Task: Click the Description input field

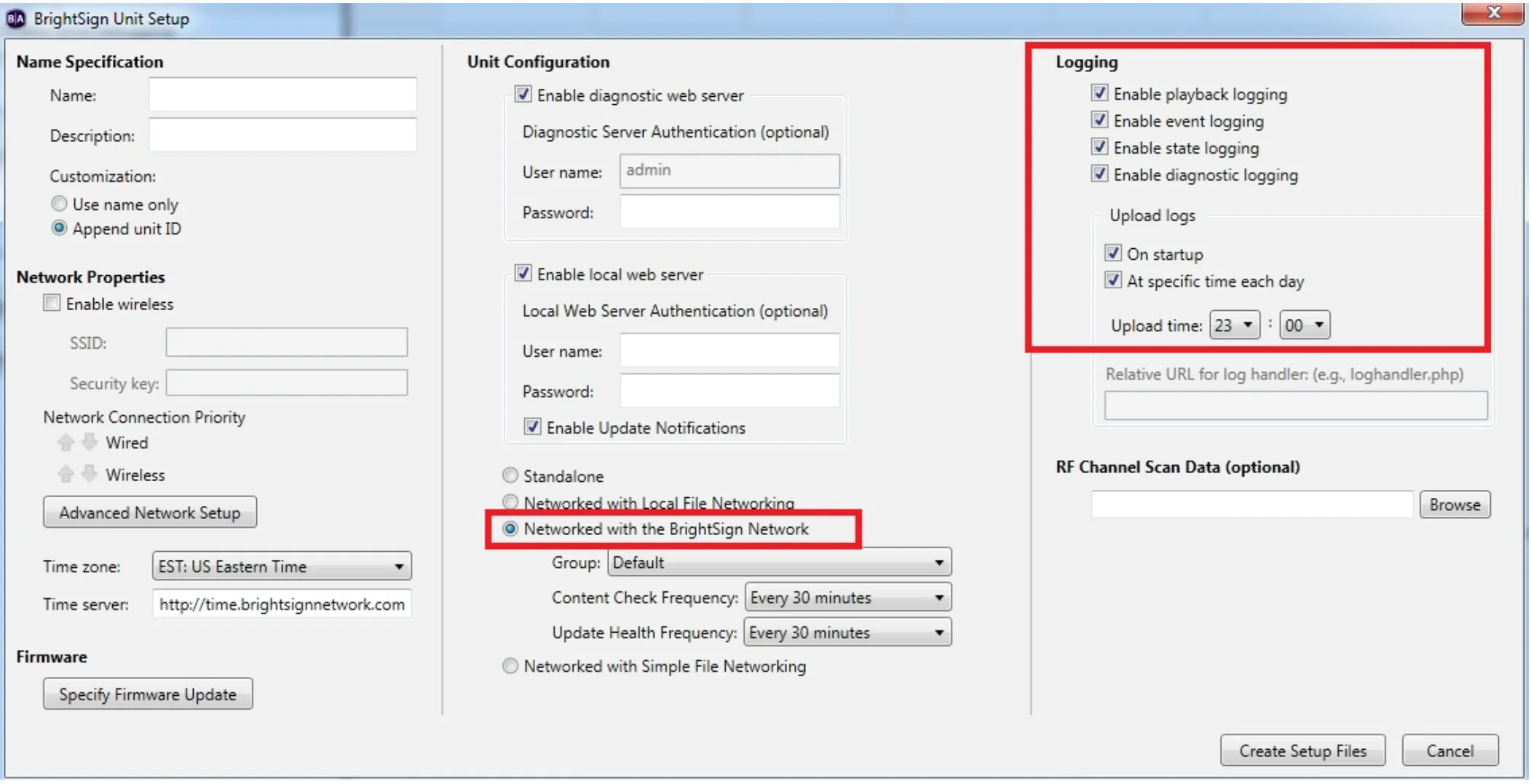Action: pyautogui.click(x=282, y=135)
